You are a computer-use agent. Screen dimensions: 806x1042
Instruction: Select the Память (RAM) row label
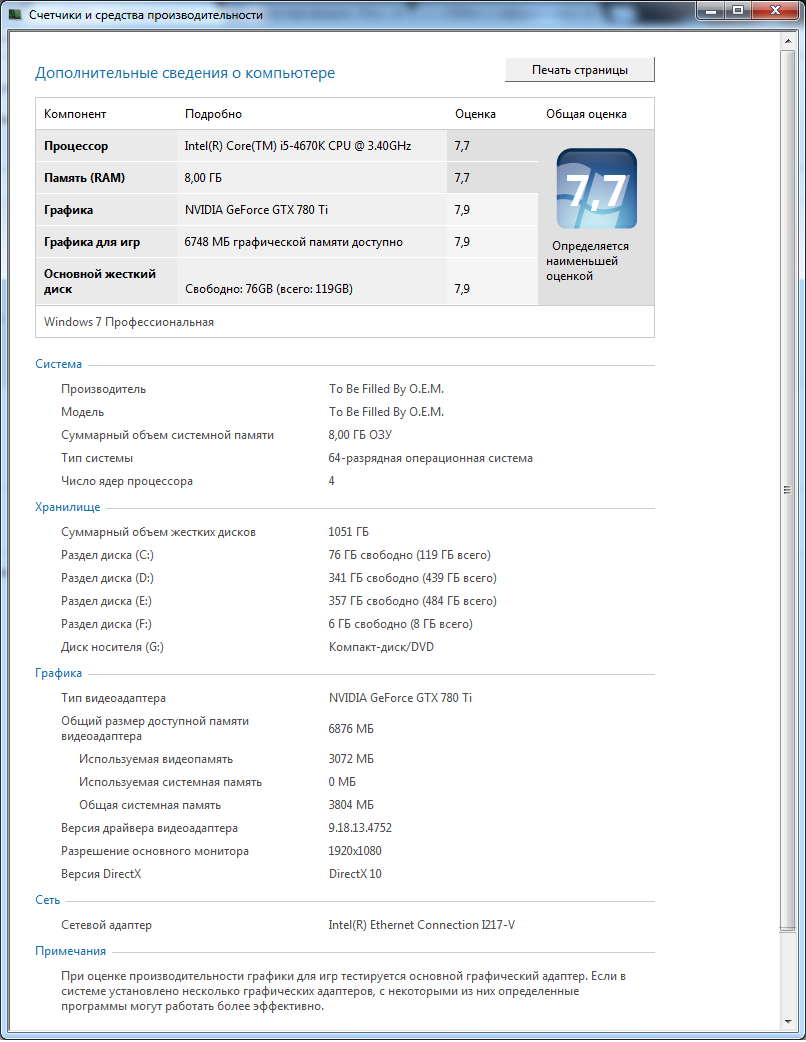84,177
